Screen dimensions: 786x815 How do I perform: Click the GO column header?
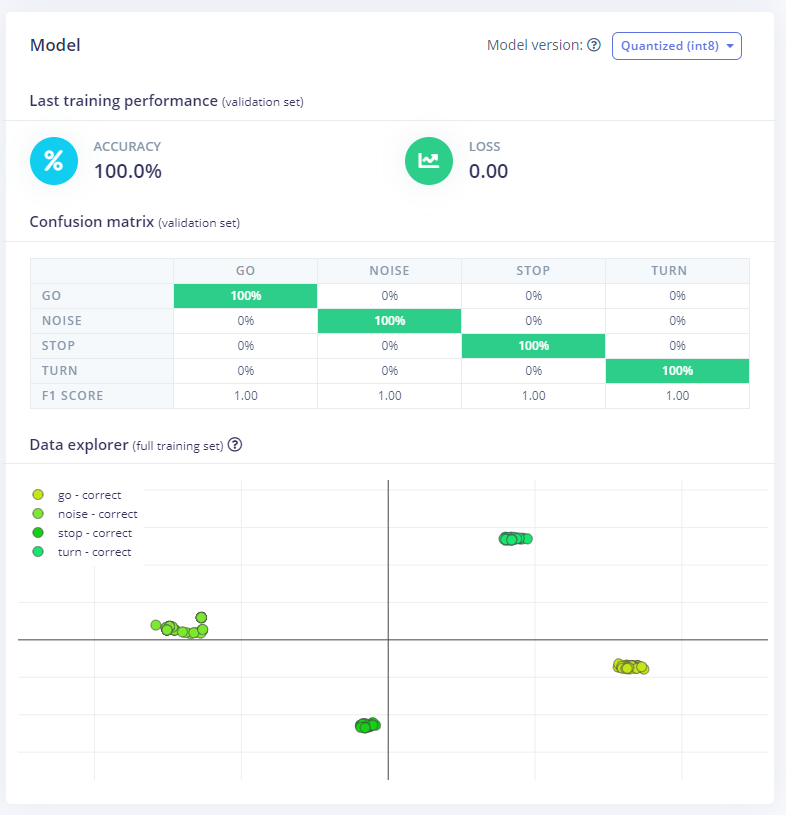(245, 271)
